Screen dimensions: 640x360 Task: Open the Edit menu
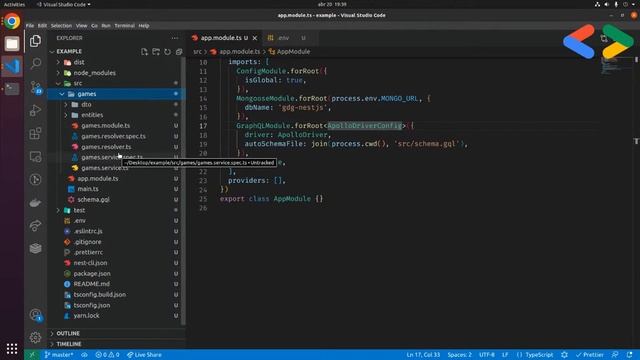(x=42, y=25)
